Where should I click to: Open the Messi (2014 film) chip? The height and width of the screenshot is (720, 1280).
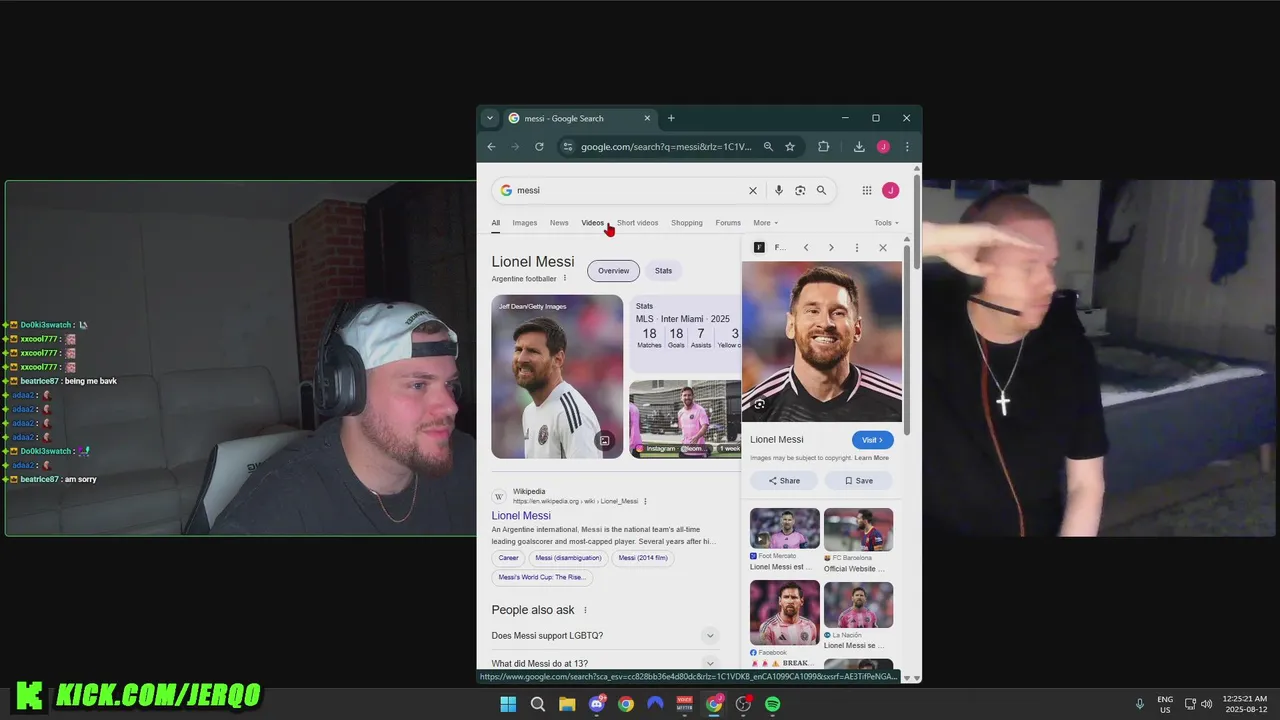[x=643, y=558]
